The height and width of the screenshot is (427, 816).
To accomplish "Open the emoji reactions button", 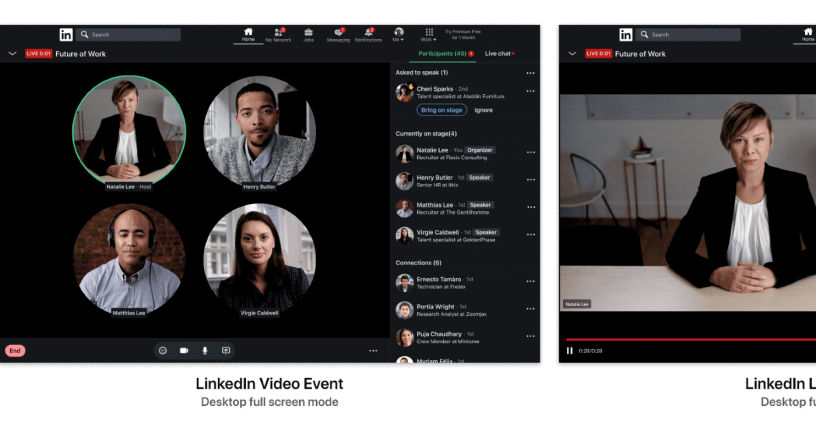I will tap(163, 351).
